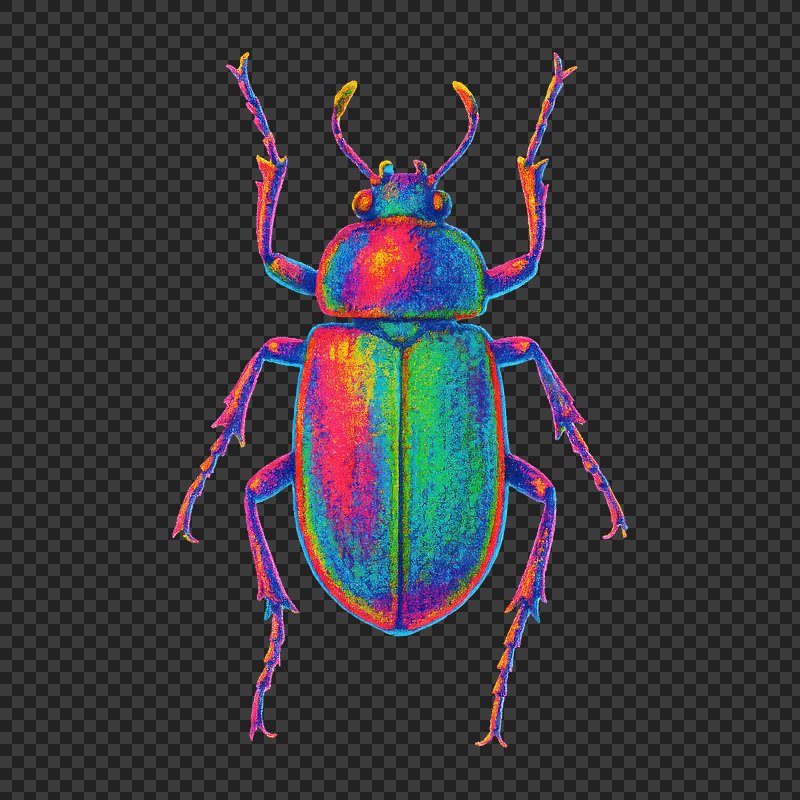Click the right middle leg's foot

(x=613, y=525)
